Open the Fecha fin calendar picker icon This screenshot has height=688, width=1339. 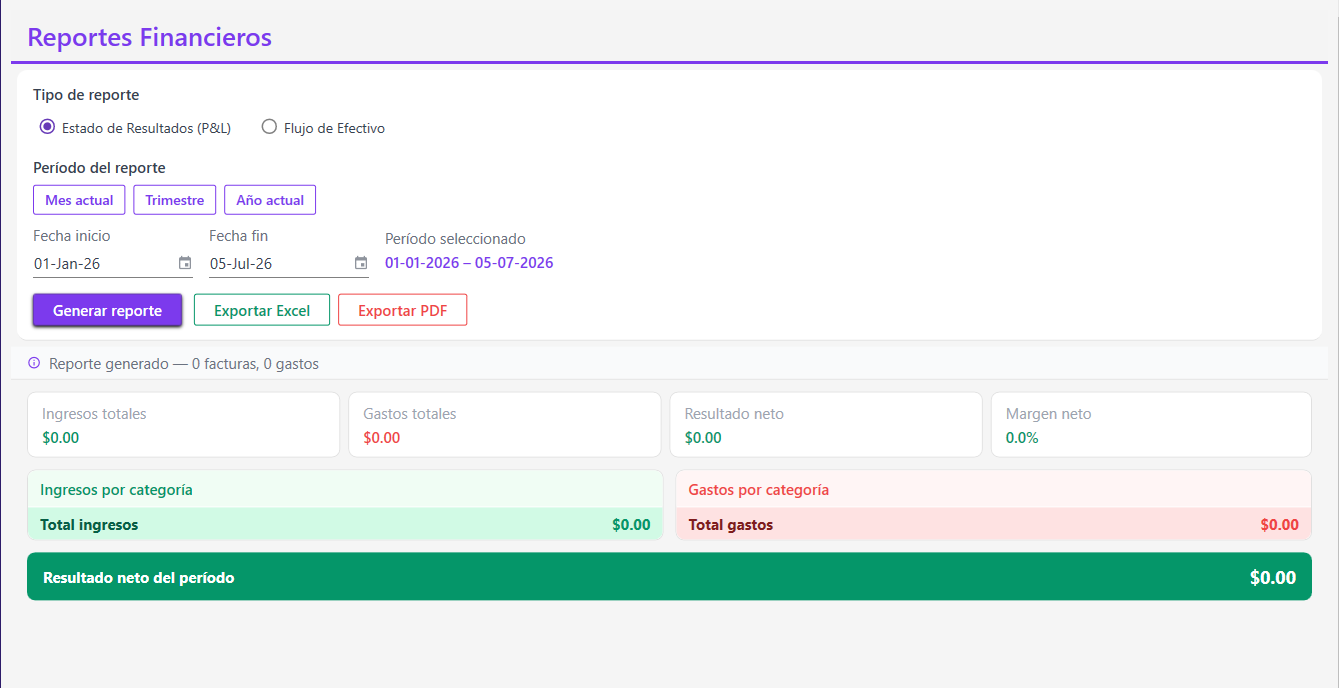pos(361,263)
